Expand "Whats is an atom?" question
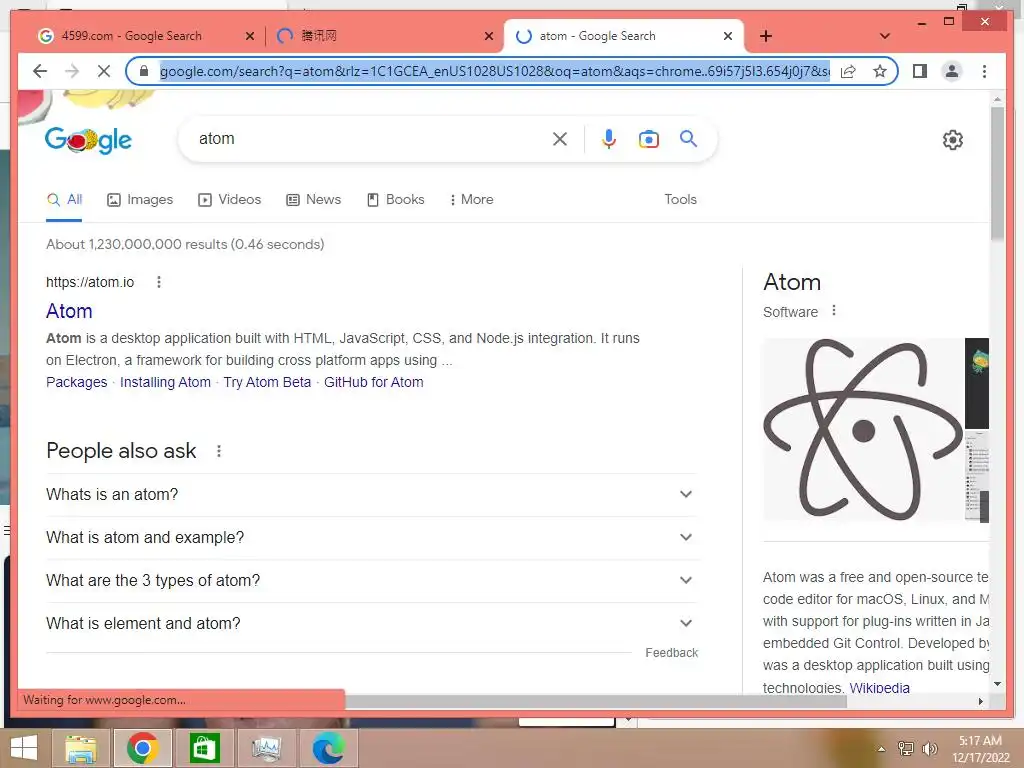Screen dimensions: 1024x768 (x=371, y=494)
